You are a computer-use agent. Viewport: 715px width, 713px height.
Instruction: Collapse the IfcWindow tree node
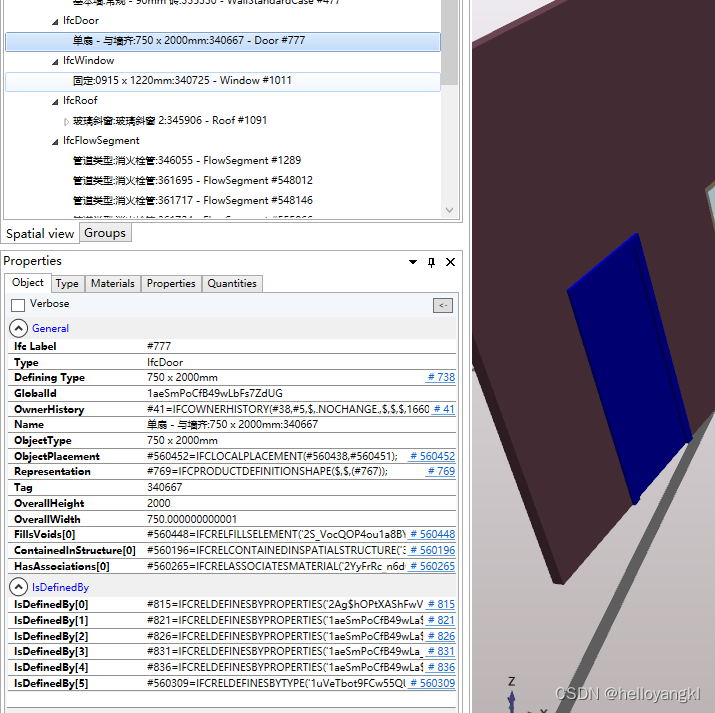[x=55, y=62]
